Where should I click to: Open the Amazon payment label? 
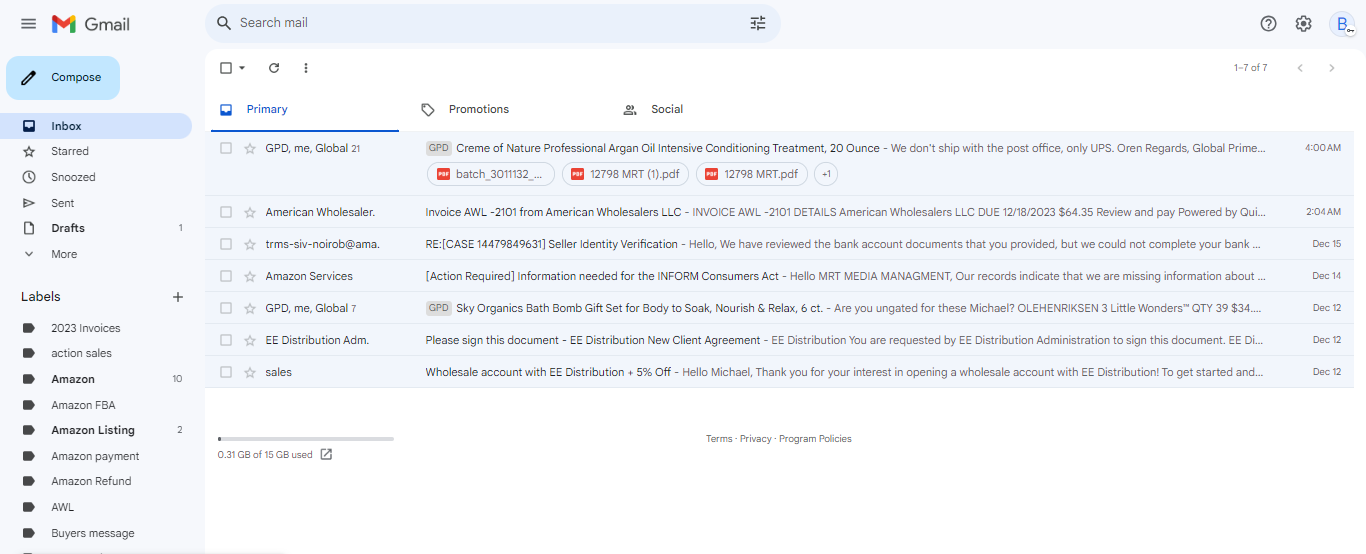click(96, 456)
